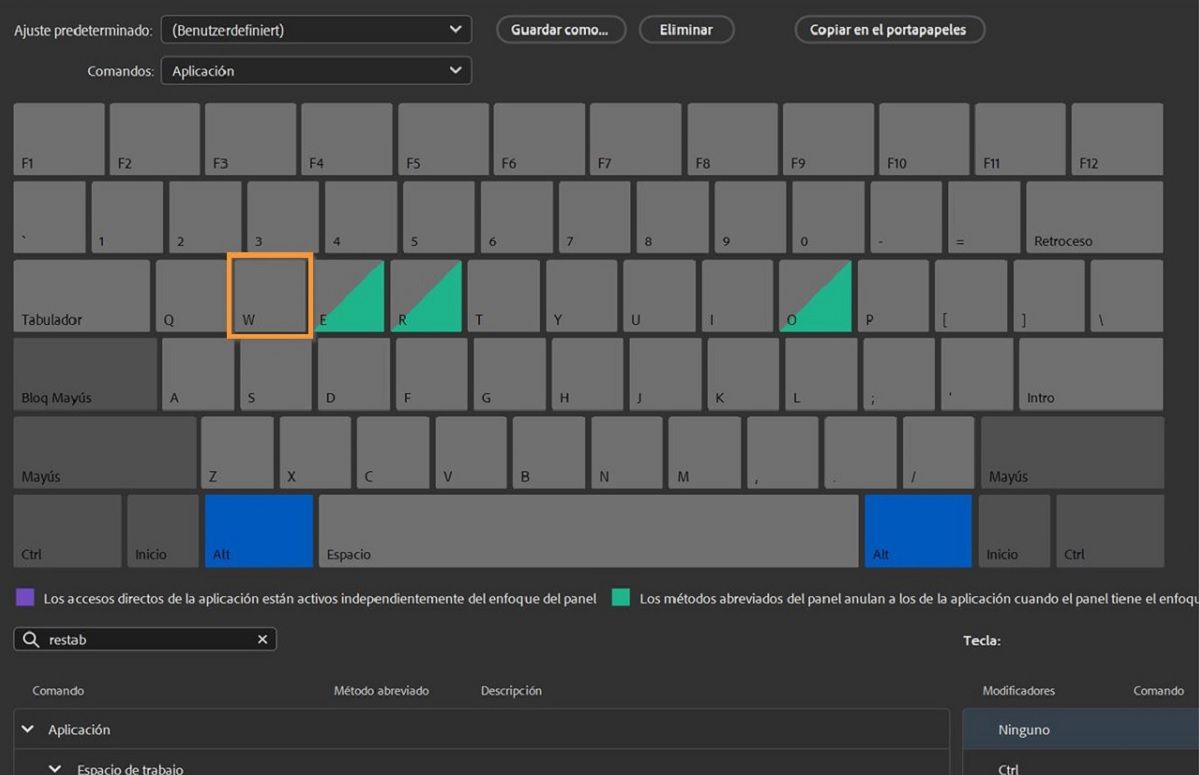Open the Comandos Aplicación dropdown

[x=316, y=71]
